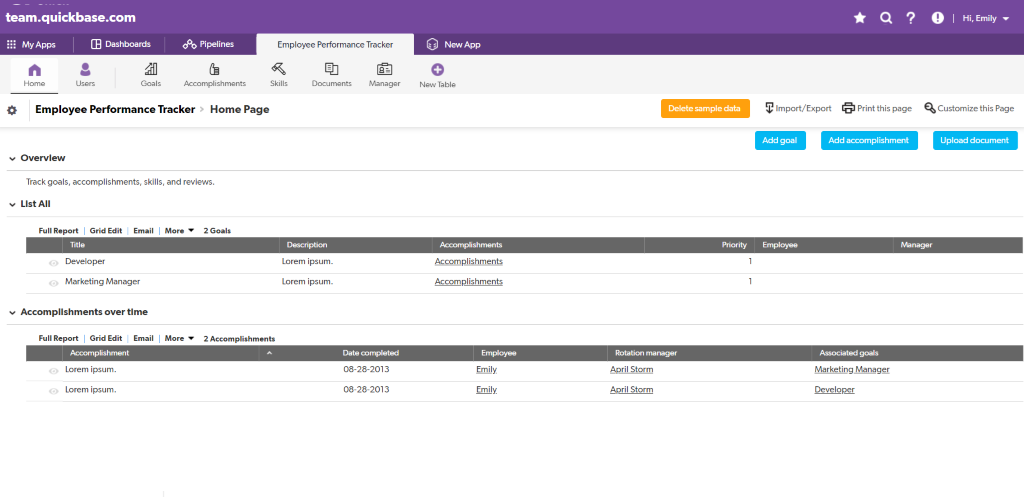
Task: Click the app settings gear icon
Action: (x=12, y=110)
